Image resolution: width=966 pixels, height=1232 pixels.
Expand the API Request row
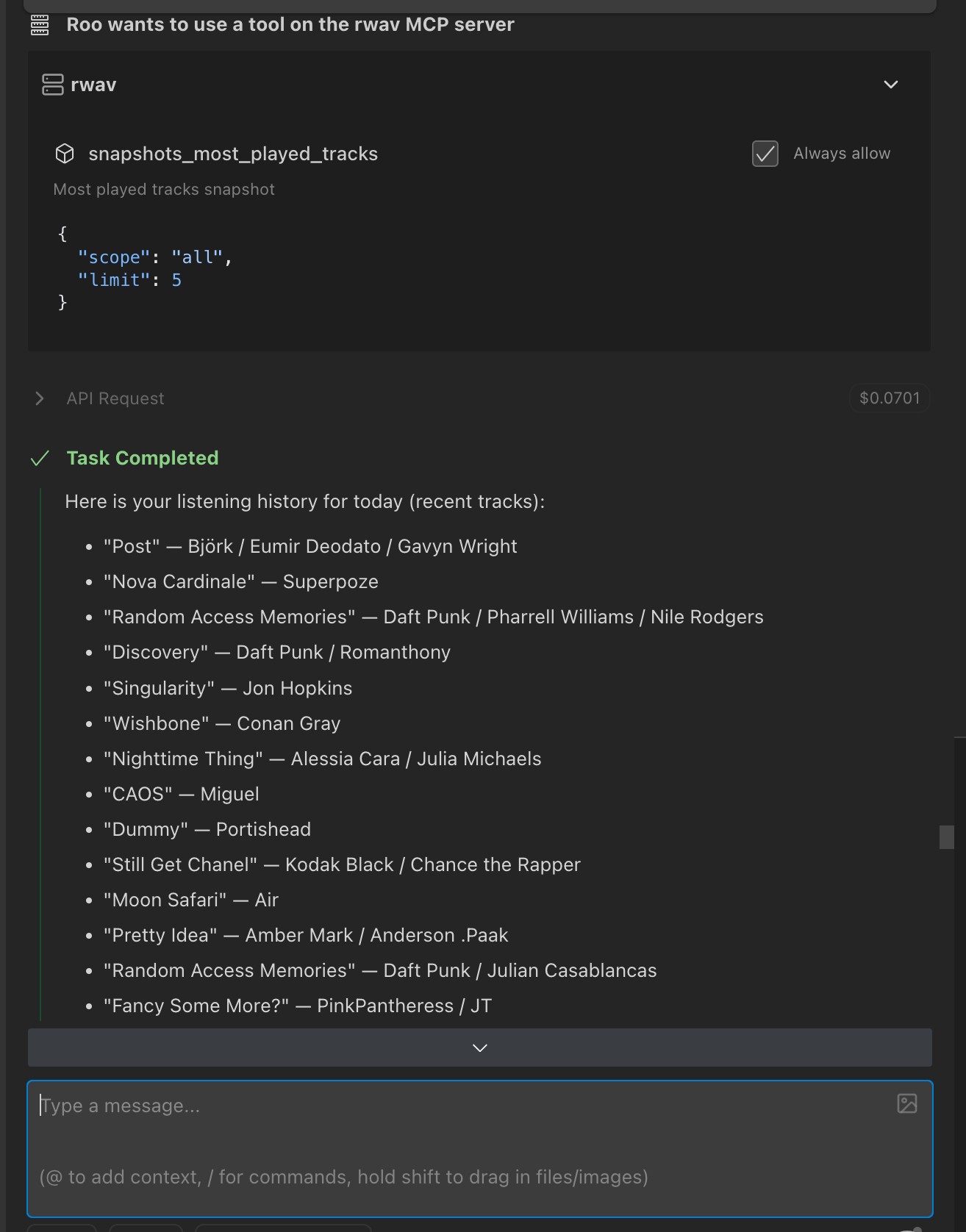pos(40,398)
